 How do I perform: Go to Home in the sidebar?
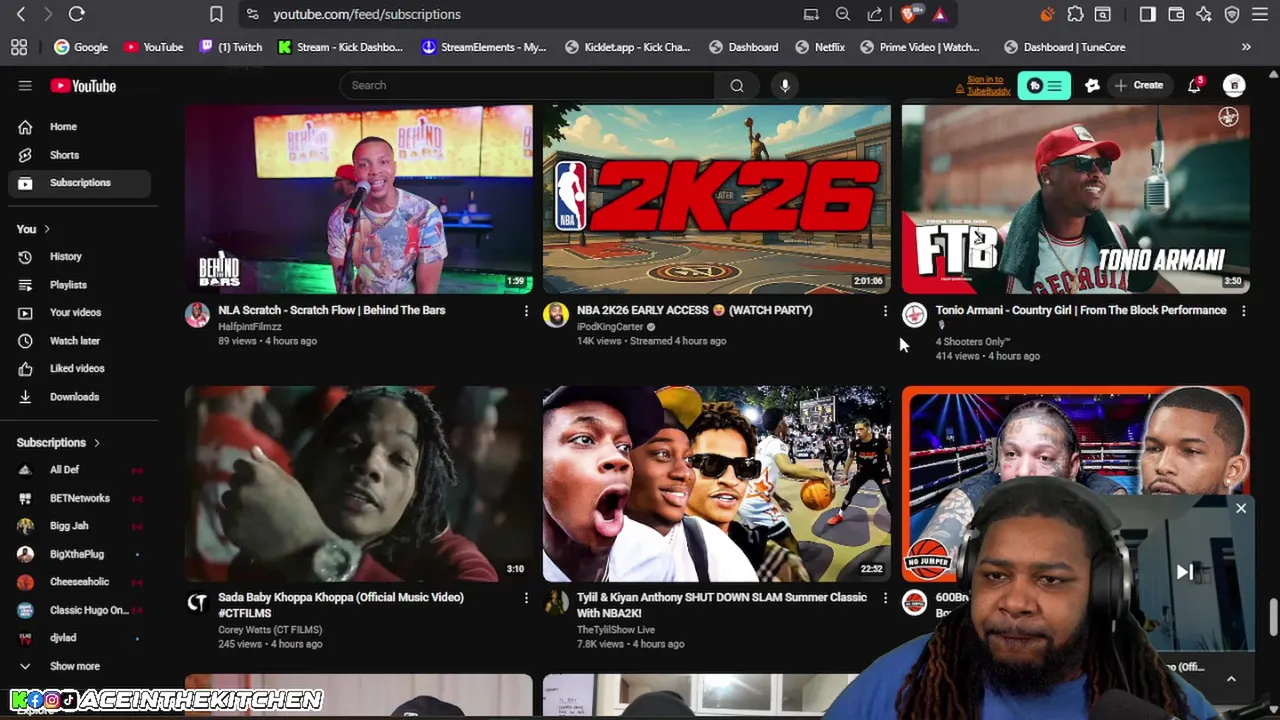coord(79,127)
